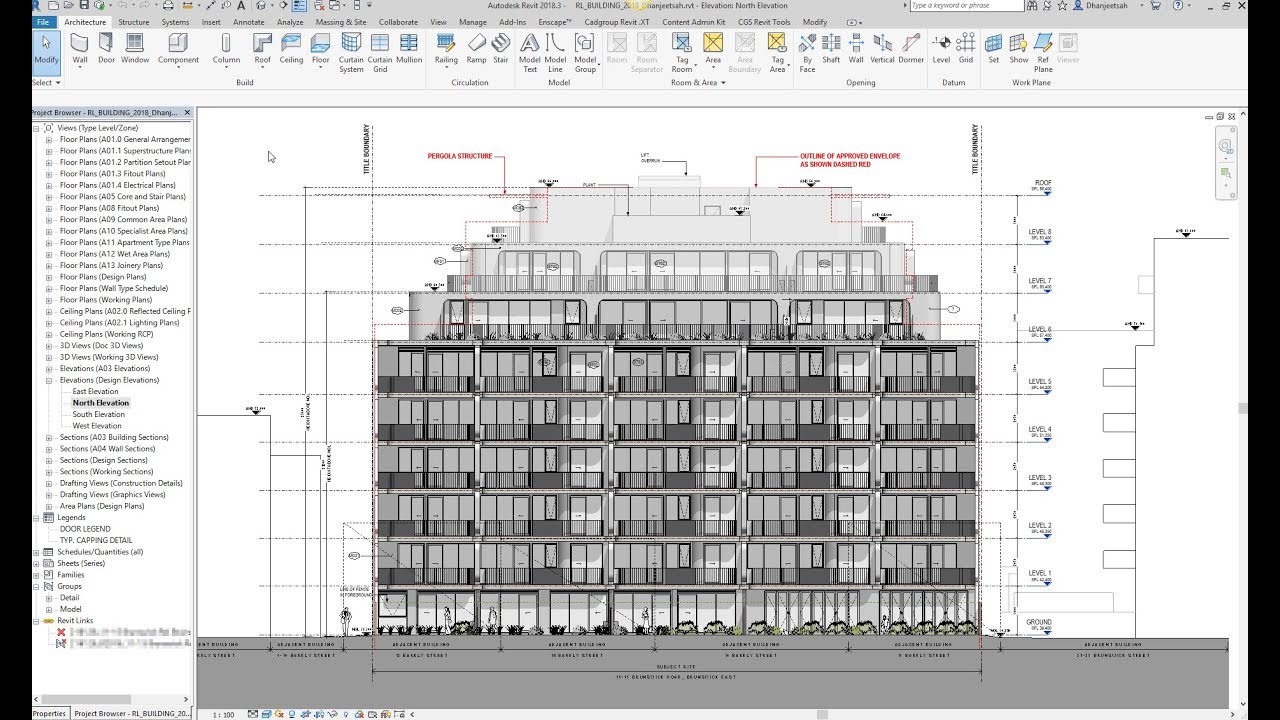Image resolution: width=1280 pixels, height=720 pixels.
Task: Open the Massing & Site tab
Action: point(339,21)
